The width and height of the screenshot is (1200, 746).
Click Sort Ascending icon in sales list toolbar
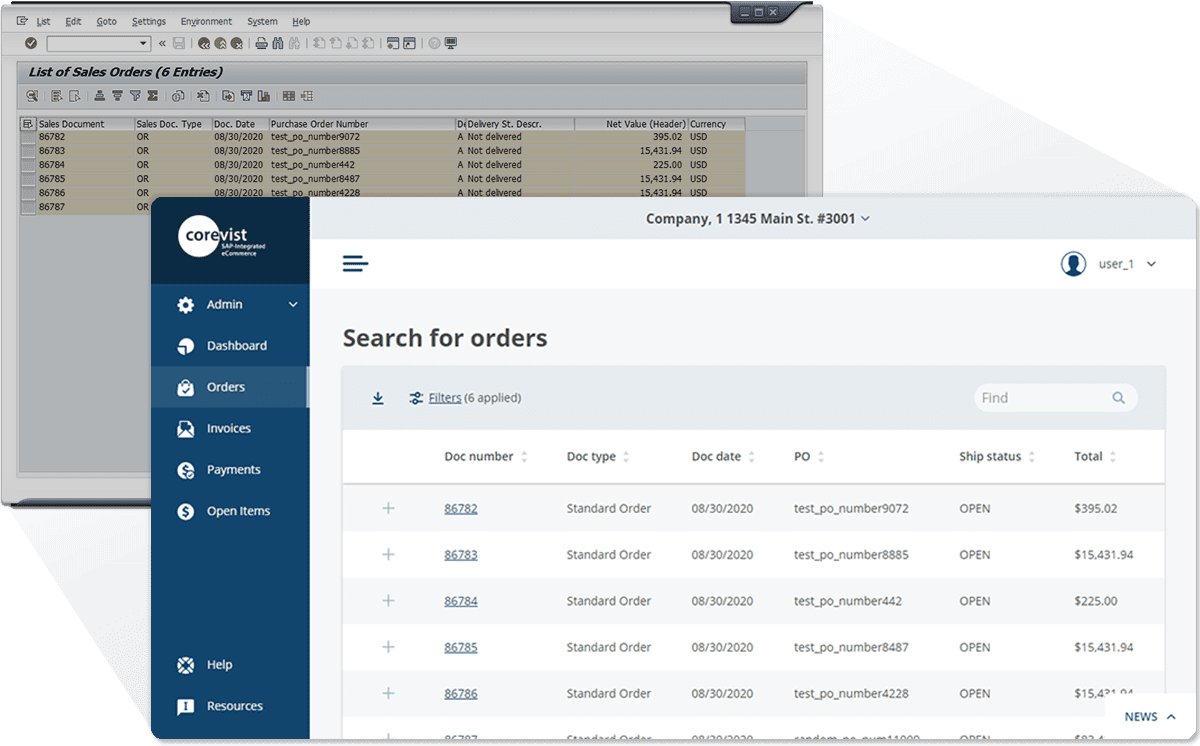[x=99, y=96]
